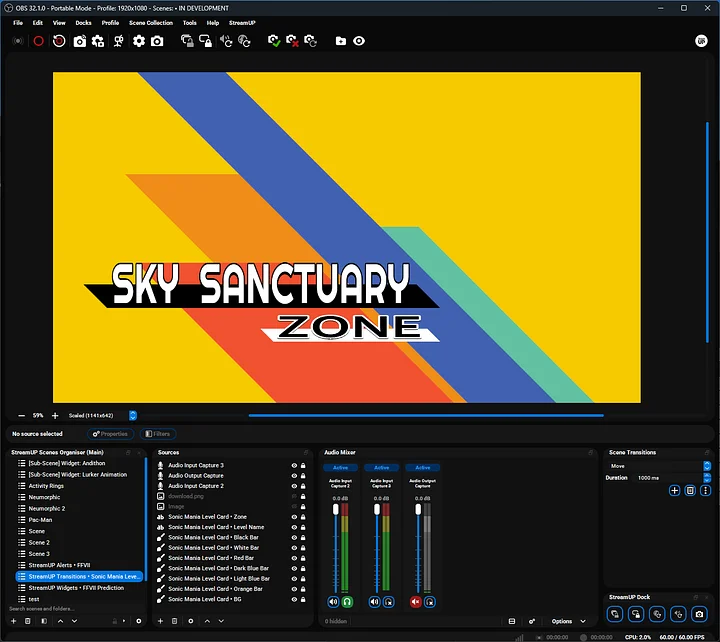720x642 pixels.
Task: Open settings with the gear icon
Action: click(x=139, y=41)
